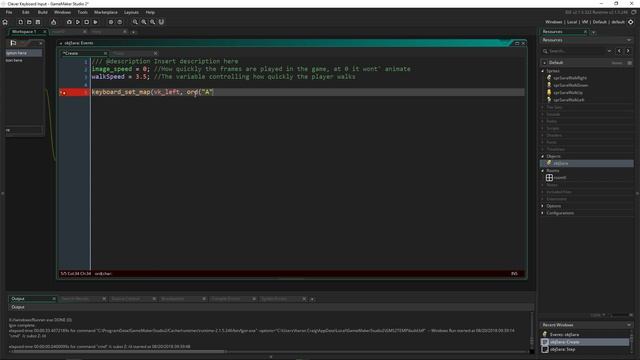This screenshot has width=640, height=360.
Task: Start debugging with the bug icon
Action: coord(69,22)
